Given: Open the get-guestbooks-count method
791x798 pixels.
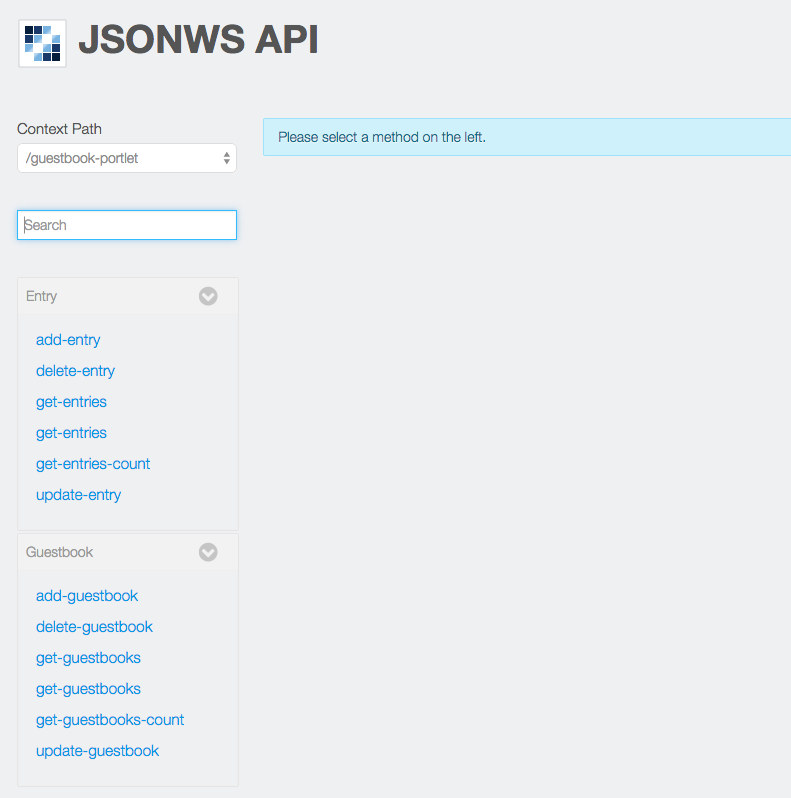Looking at the screenshot, I should [110, 720].
